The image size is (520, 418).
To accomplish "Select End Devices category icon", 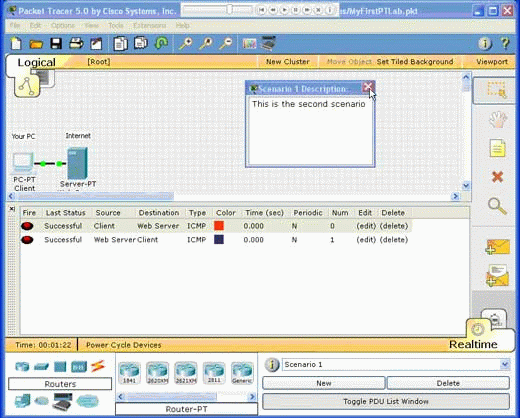I will 22,401.
